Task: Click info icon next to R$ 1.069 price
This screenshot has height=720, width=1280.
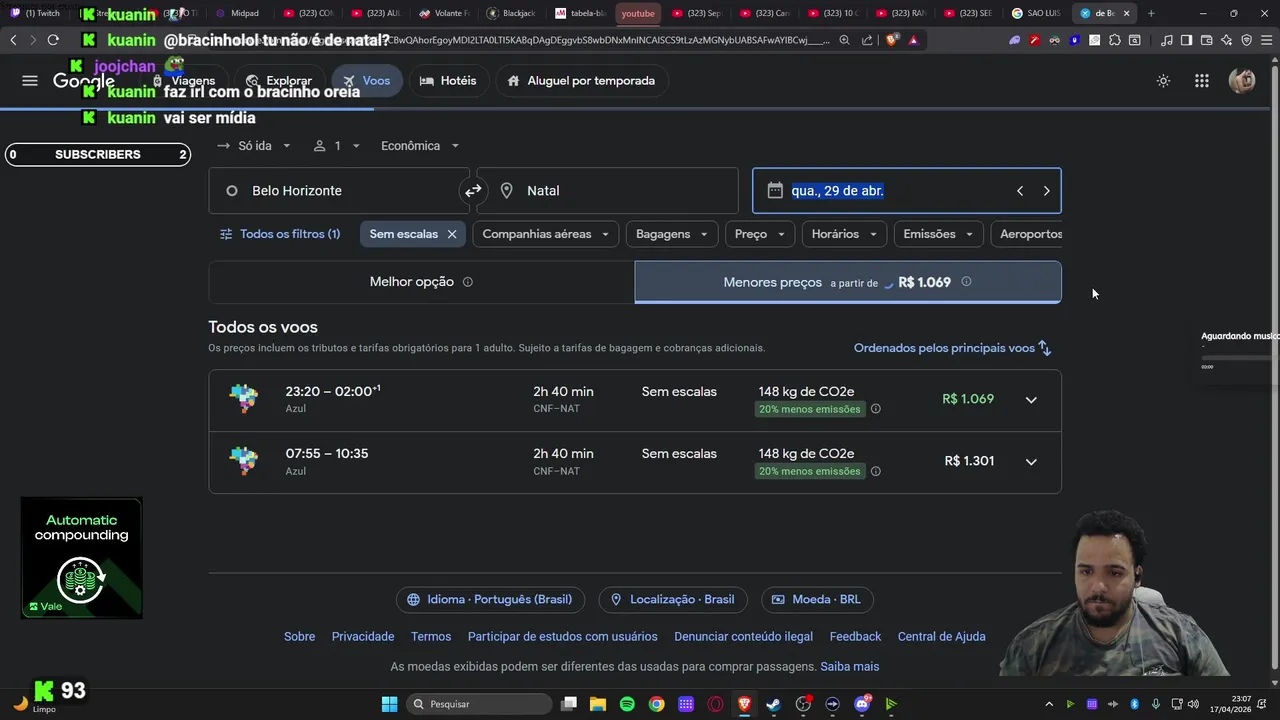Action: (966, 282)
